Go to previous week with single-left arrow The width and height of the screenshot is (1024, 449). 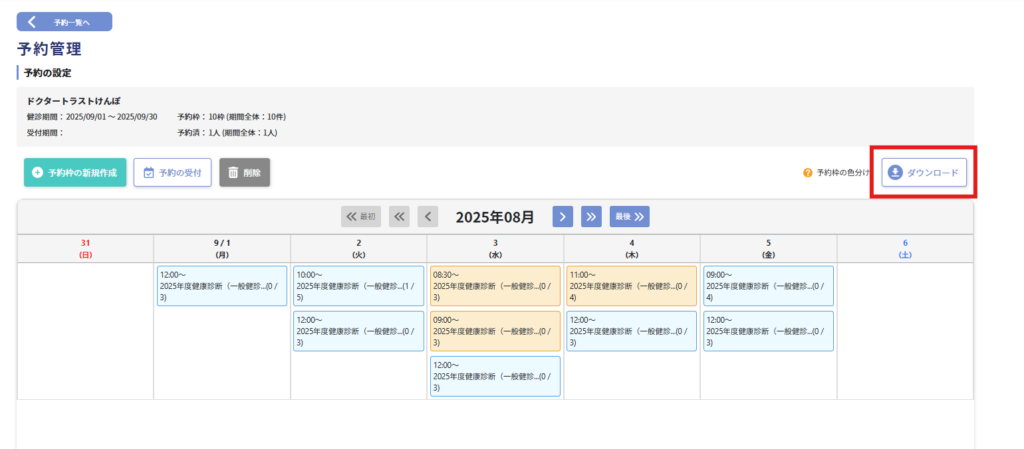point(428,216)
